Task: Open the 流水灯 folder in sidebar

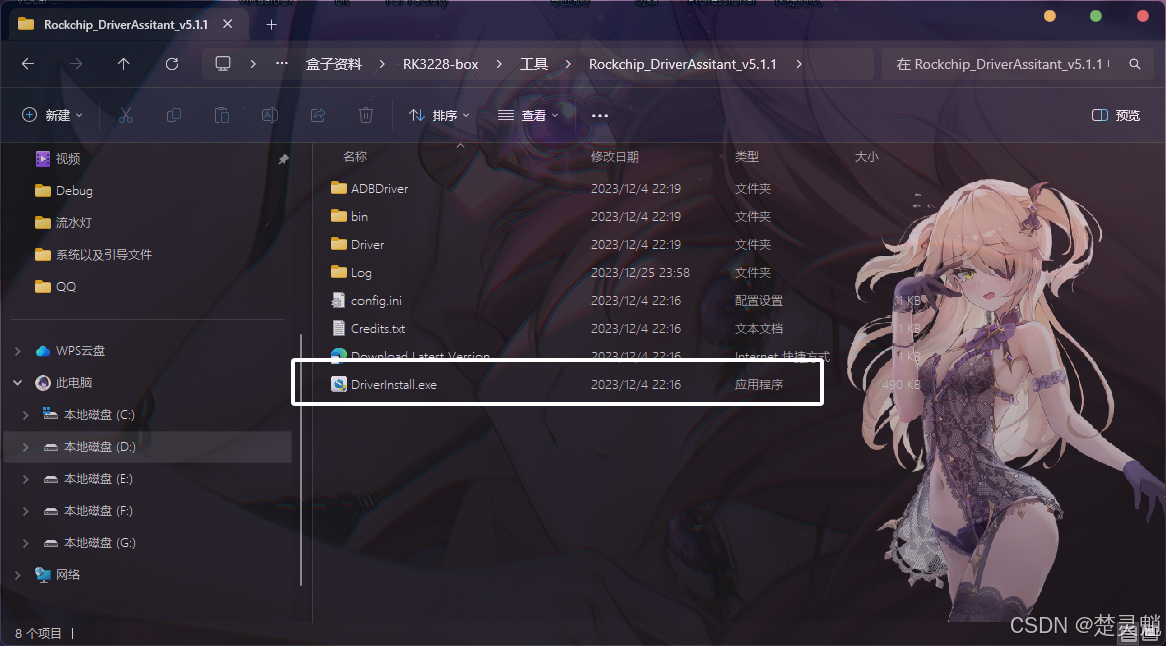Action: [74, 222]
